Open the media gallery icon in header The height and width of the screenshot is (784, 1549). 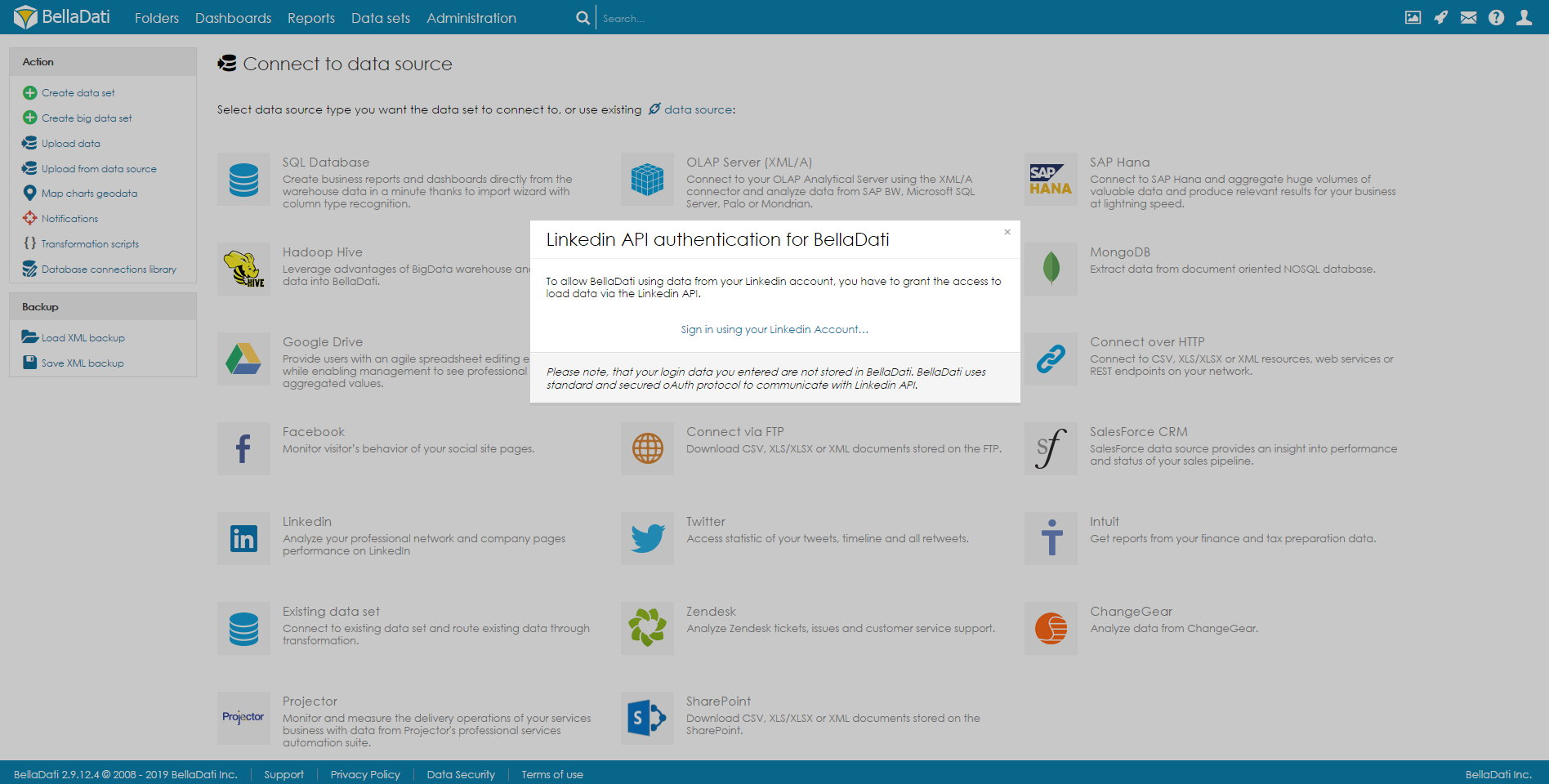tap(1413, 17)
